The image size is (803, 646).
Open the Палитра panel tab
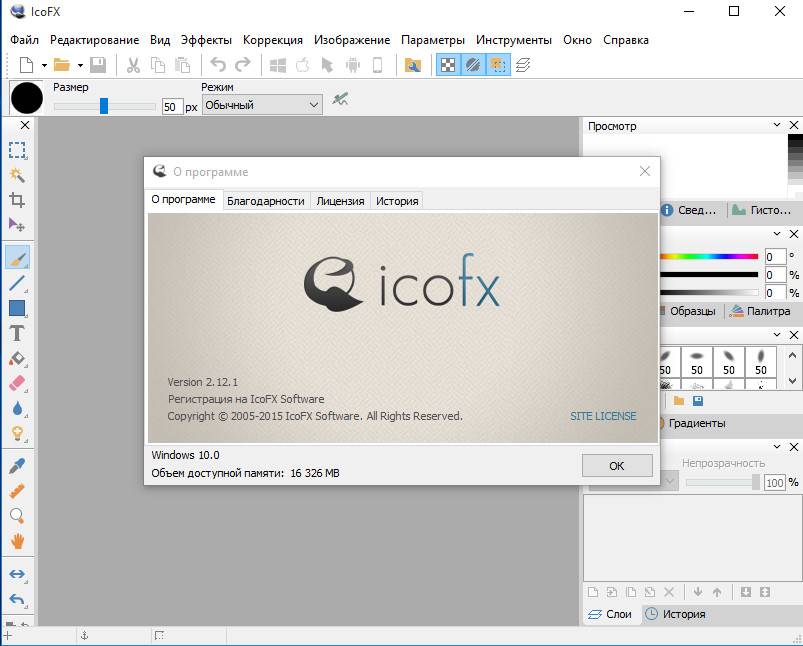760,311
